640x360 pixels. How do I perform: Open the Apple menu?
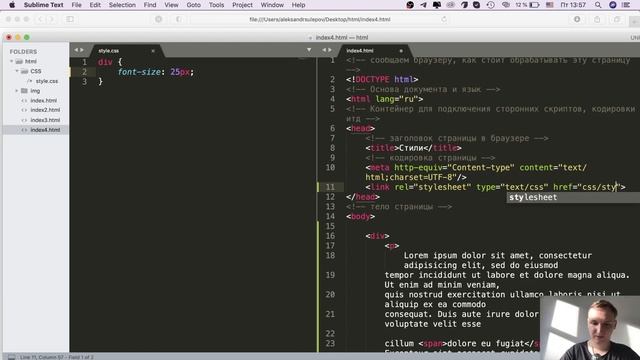[x=12, y=5]
